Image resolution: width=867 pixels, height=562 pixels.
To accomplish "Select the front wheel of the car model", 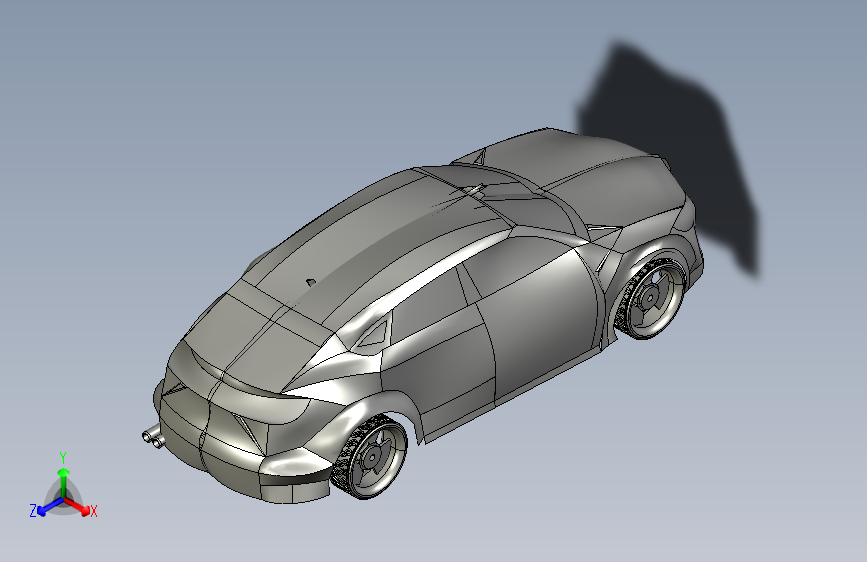I will [x=652, y=299].
